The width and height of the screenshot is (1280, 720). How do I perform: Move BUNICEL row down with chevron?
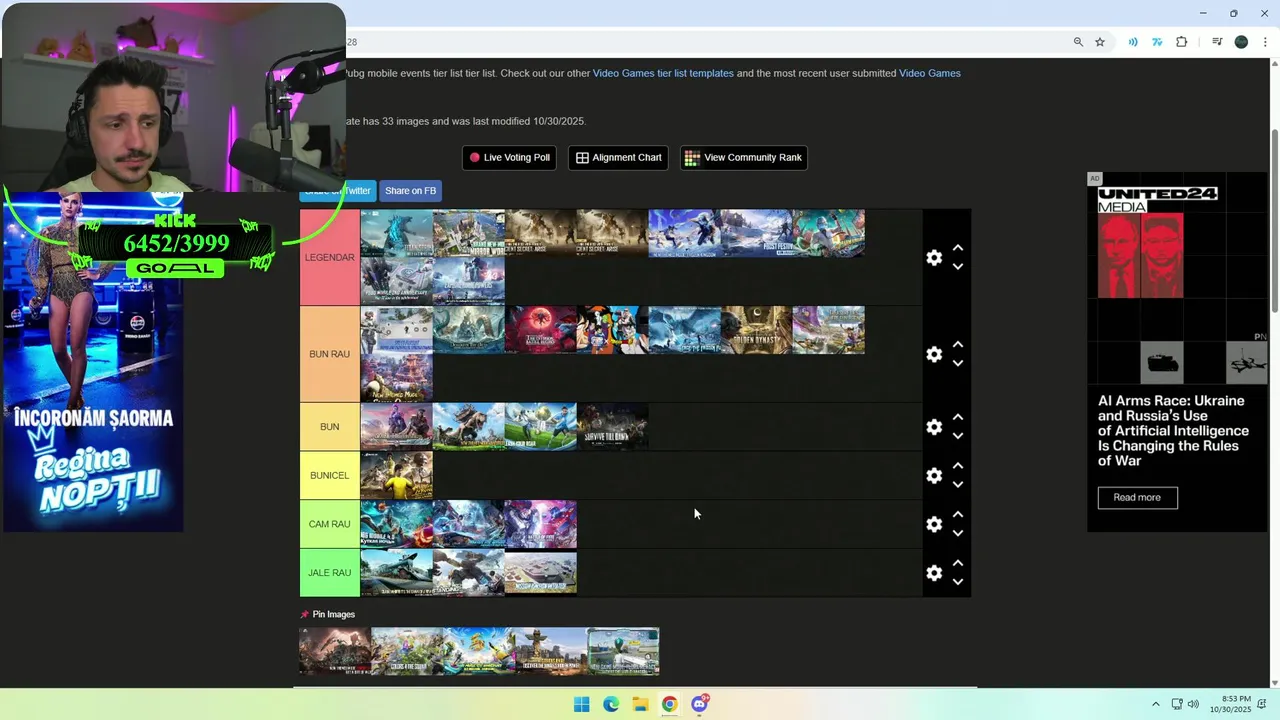coord(958,485)
